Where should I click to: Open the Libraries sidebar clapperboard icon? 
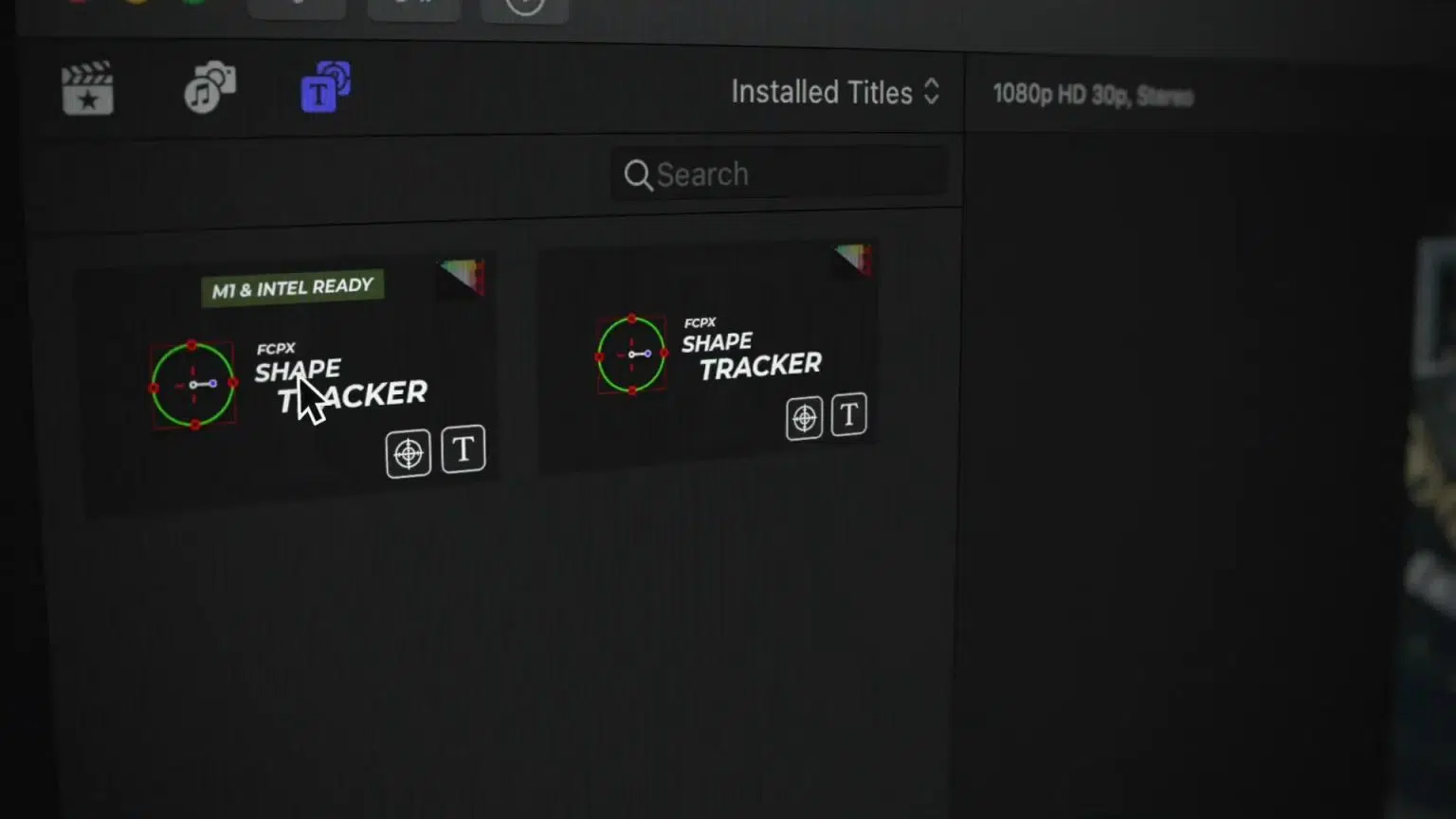point(87,88)
